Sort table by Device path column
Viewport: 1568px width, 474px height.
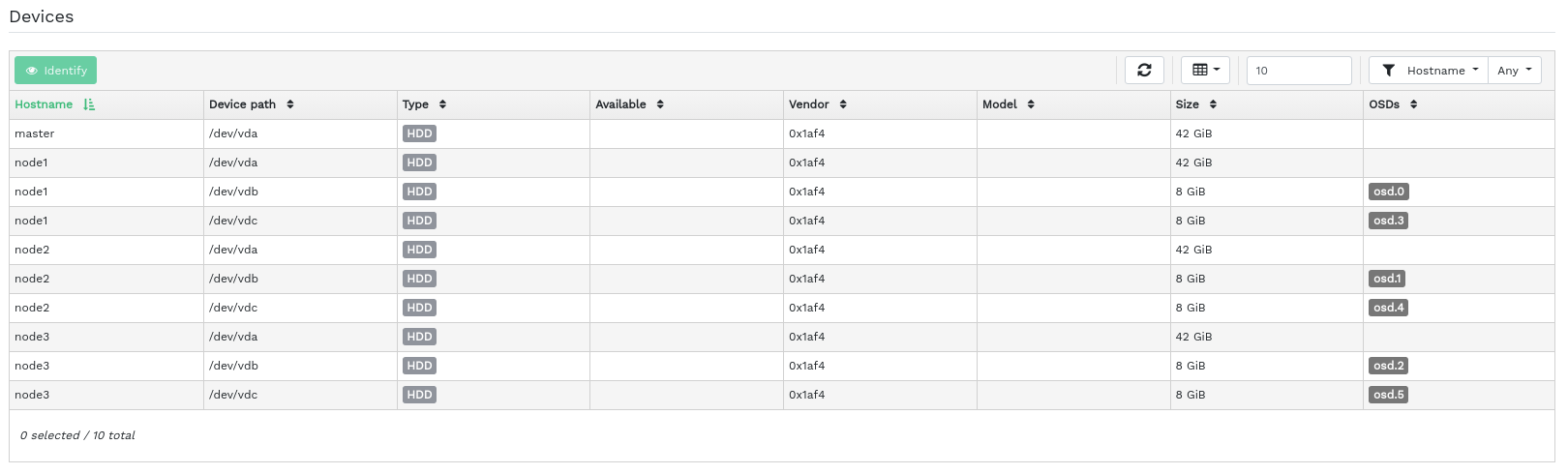click(x=243, y=104)
